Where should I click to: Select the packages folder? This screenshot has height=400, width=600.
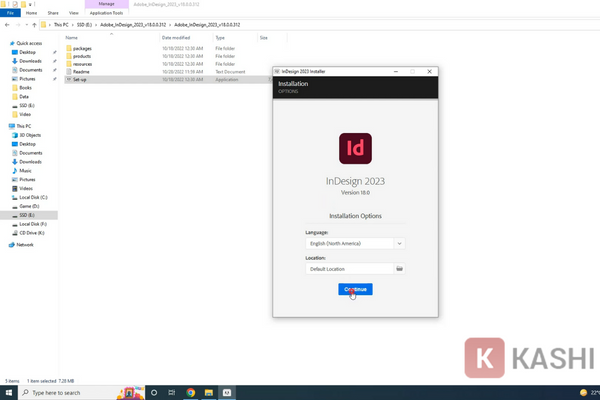point(82,48)
